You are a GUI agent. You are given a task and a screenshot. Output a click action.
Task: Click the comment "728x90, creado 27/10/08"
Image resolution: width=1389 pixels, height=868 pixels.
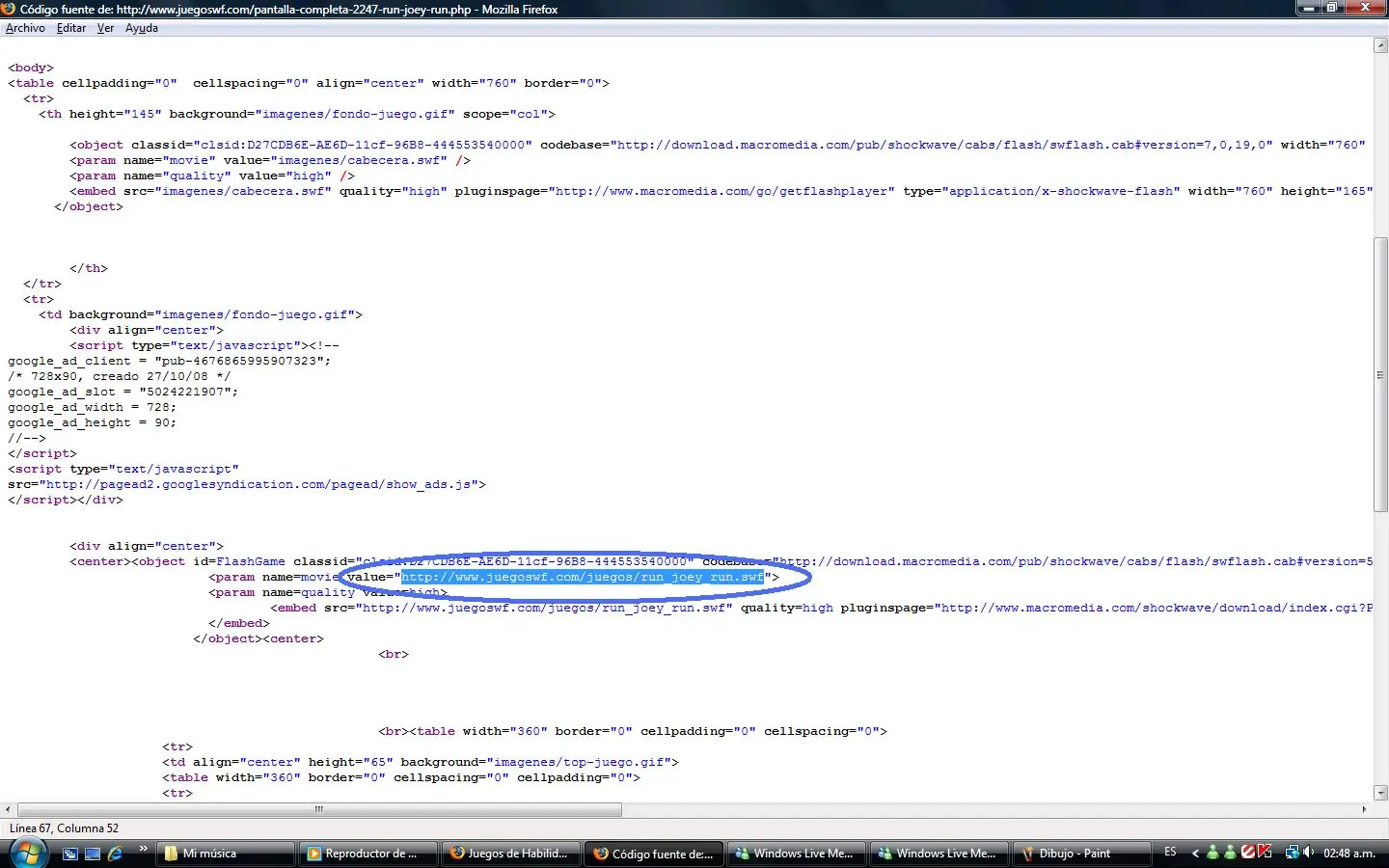pos(120,376)
